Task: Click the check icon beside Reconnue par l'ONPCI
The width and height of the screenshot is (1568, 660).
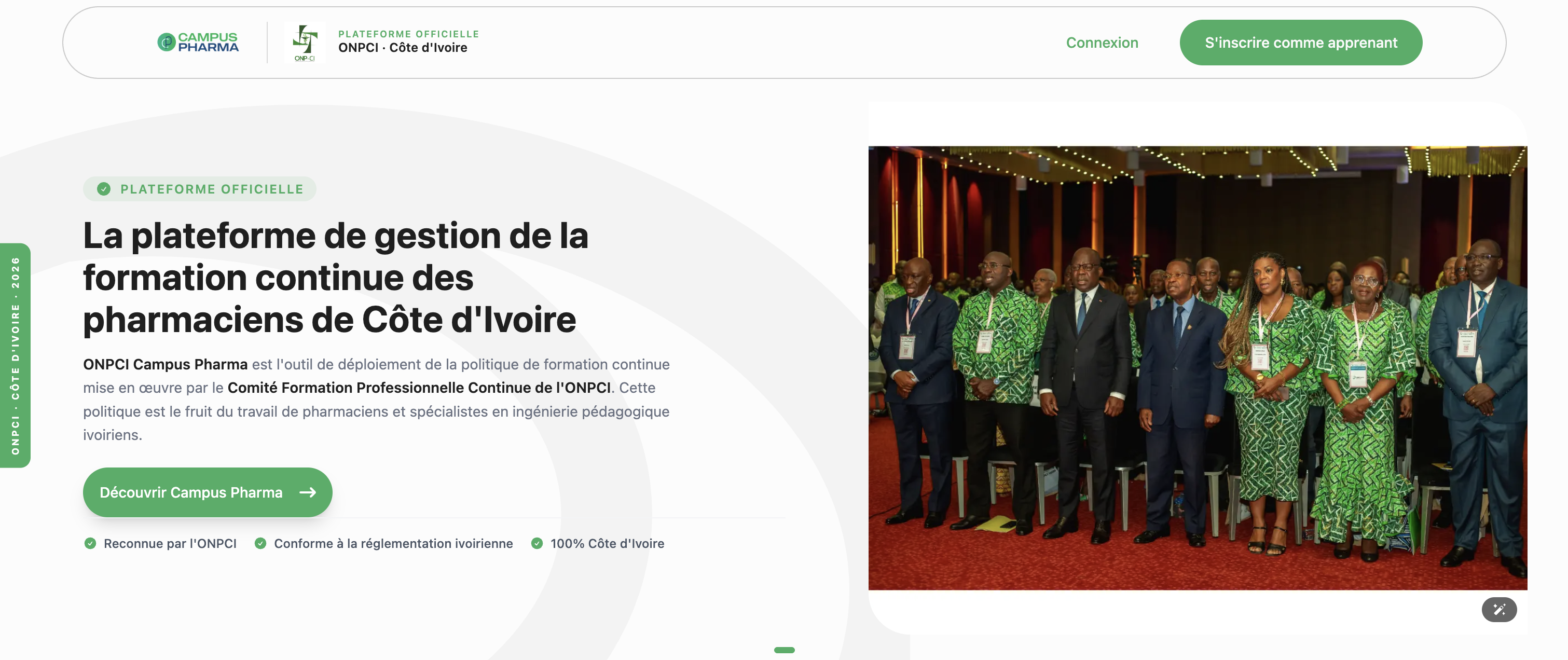Action: [90, 543]
